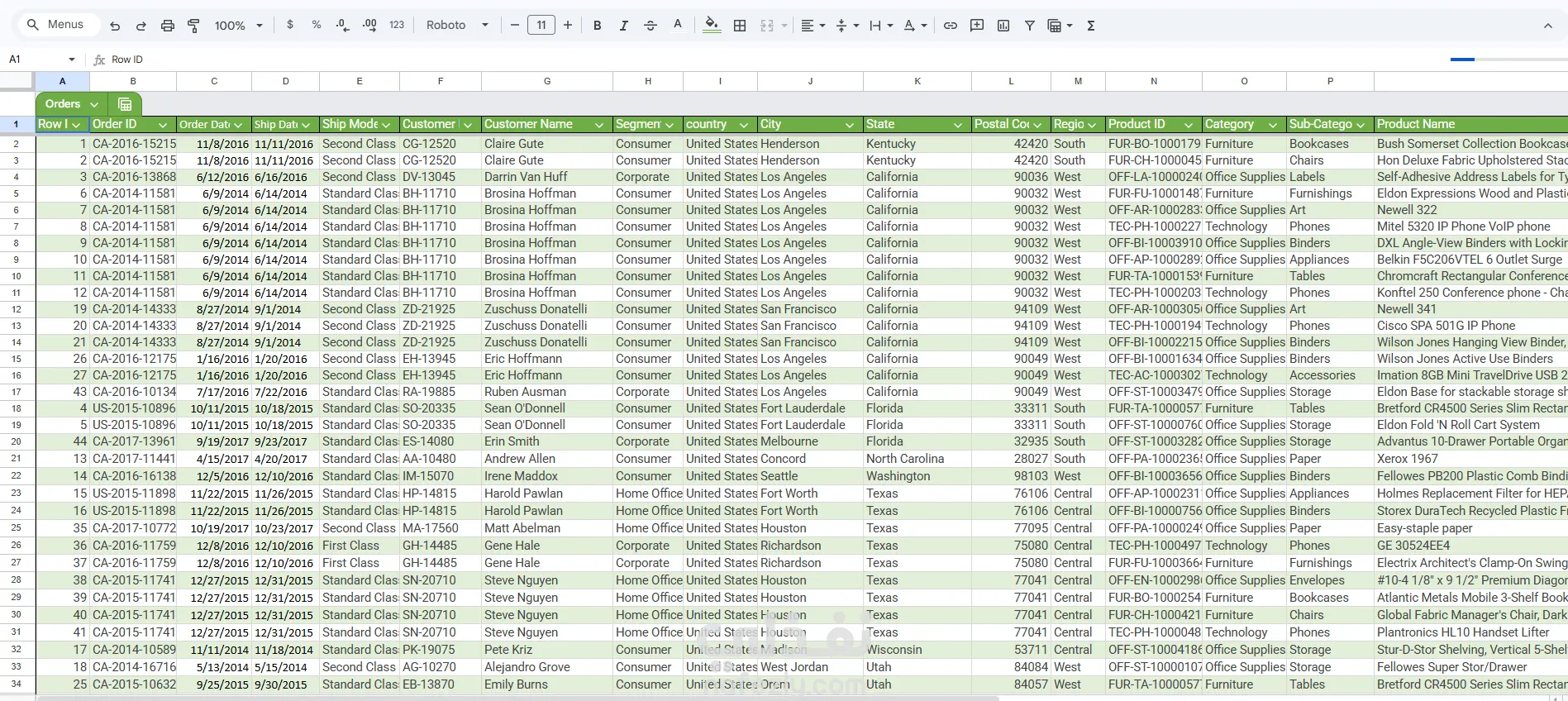
Task: Click the Borders icon
Action: (x=740, y=25)
